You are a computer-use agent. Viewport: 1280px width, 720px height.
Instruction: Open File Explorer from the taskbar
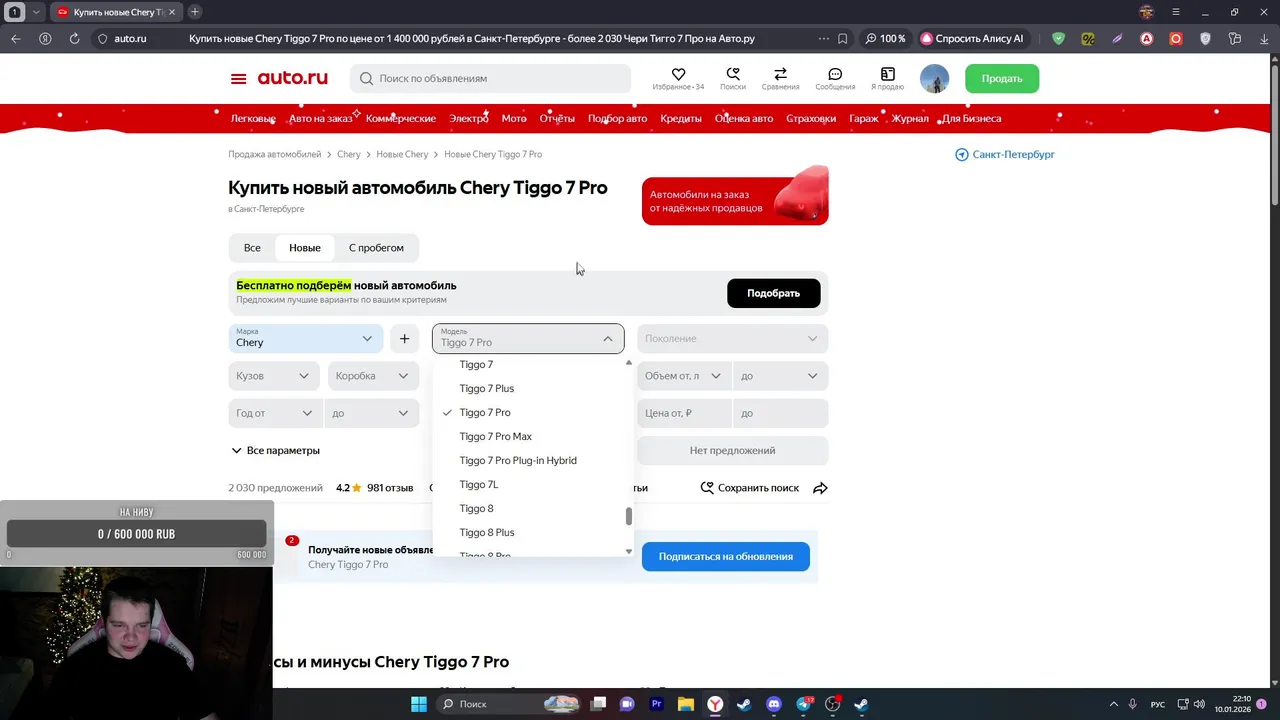click(686, 704)
